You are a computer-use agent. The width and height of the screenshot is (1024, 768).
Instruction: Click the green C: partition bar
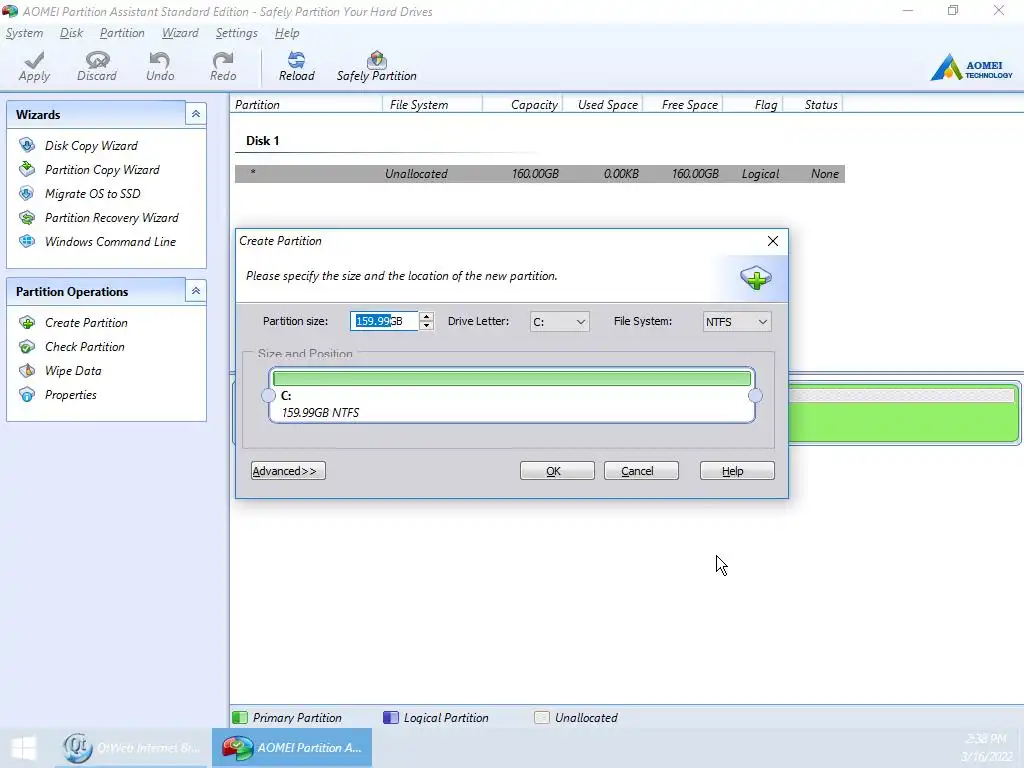[x=512, y=379]
